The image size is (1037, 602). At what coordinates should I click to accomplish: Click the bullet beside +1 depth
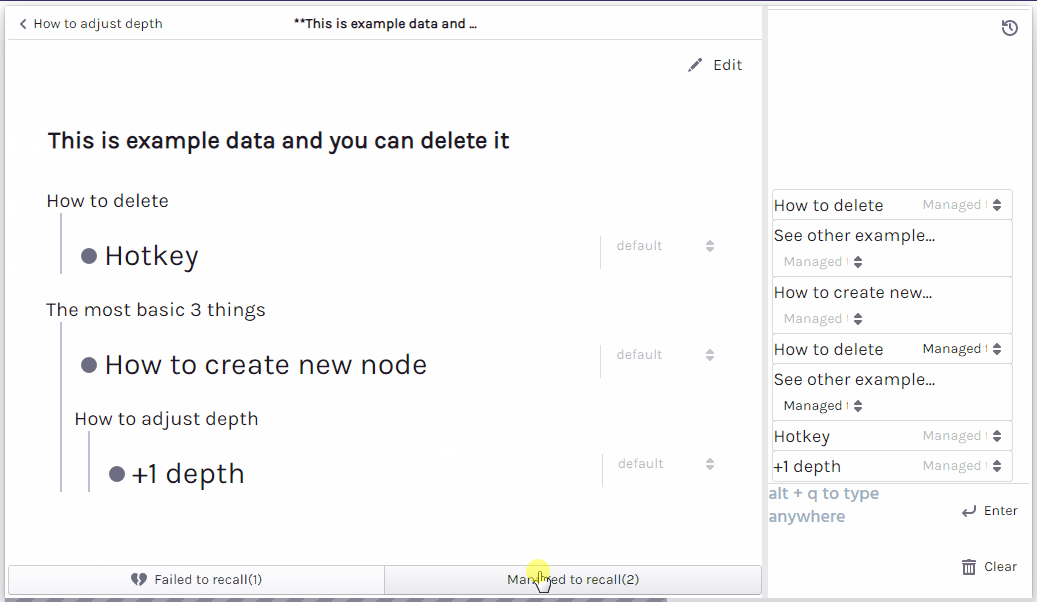[117, 474]
